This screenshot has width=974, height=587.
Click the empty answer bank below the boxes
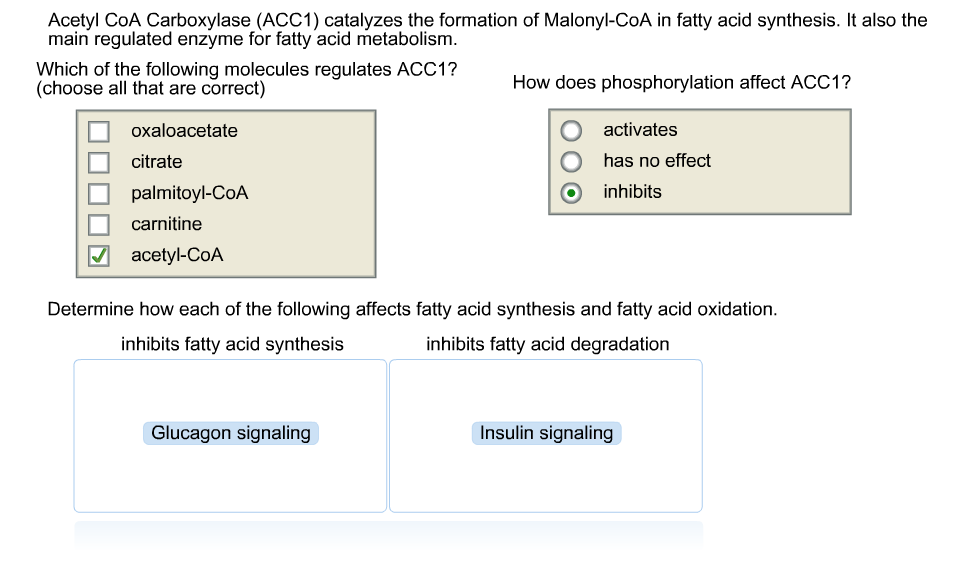click(x=390, y=535)
